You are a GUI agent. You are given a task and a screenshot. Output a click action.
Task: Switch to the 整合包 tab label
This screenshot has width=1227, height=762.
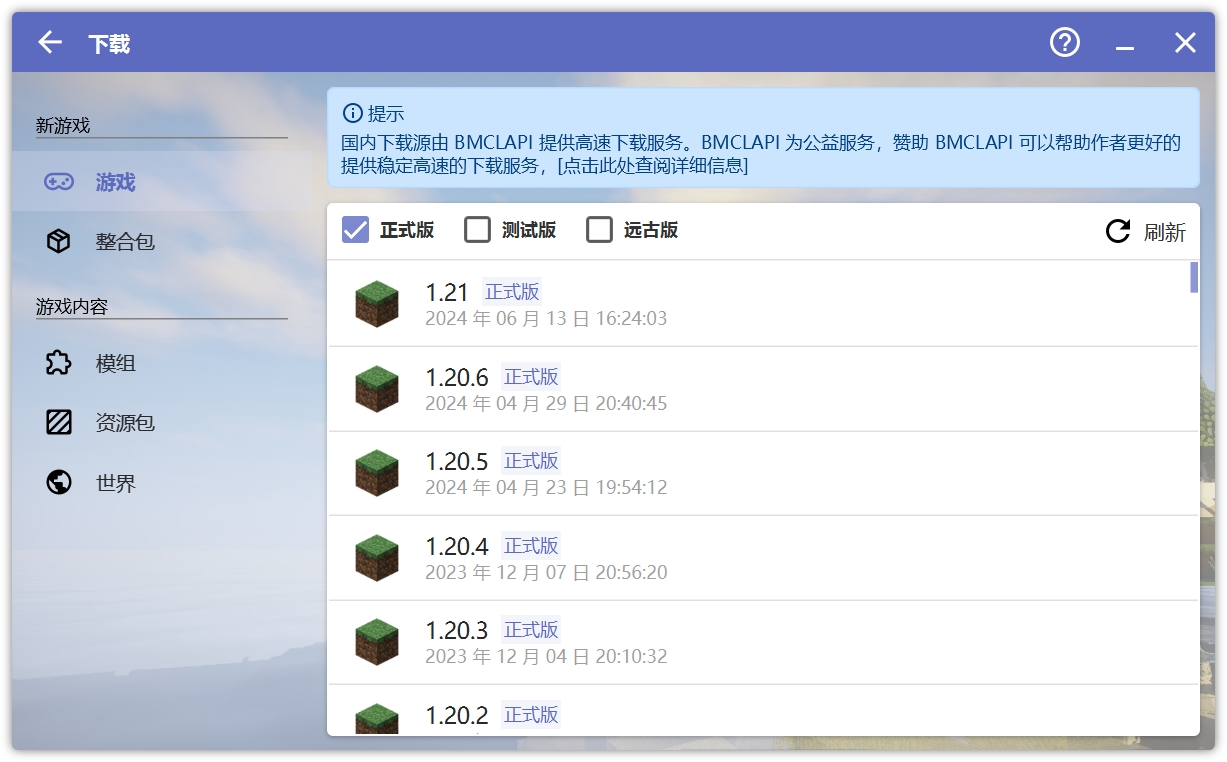pyautogui.click(x=125, y=242)
